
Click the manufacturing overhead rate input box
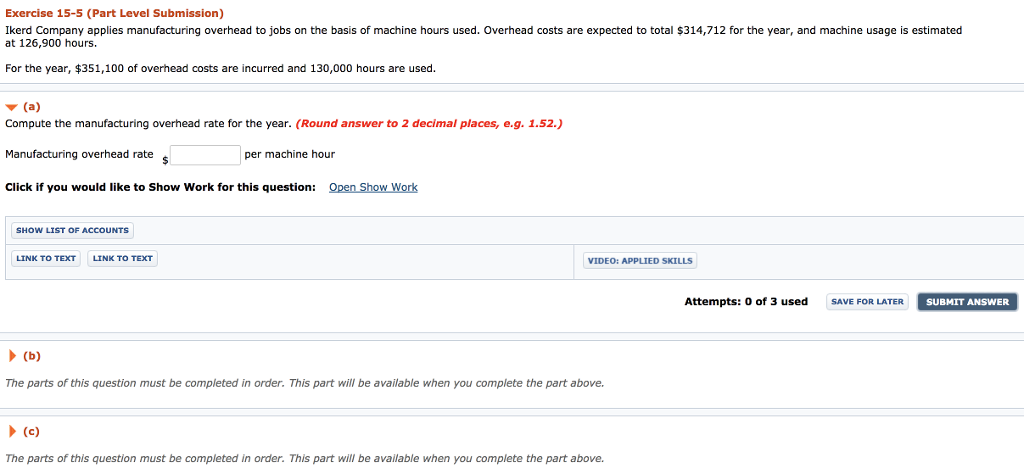205,155
